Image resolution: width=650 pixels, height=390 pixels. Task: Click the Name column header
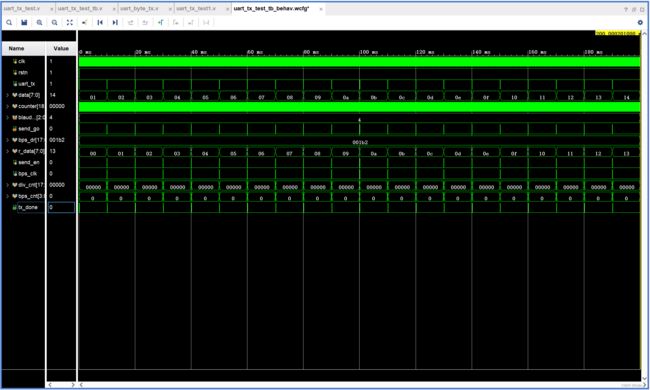pyautogui.click(x=23, y=48)
